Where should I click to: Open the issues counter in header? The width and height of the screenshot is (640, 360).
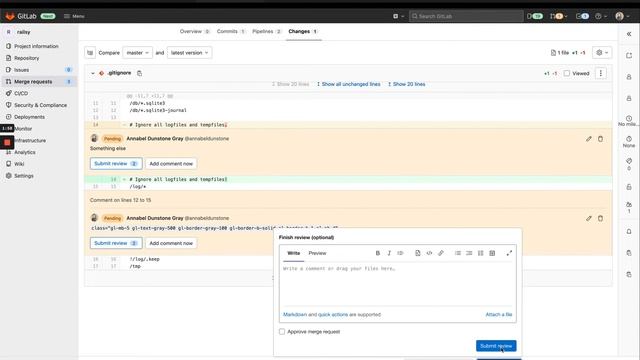click(535, 16)
